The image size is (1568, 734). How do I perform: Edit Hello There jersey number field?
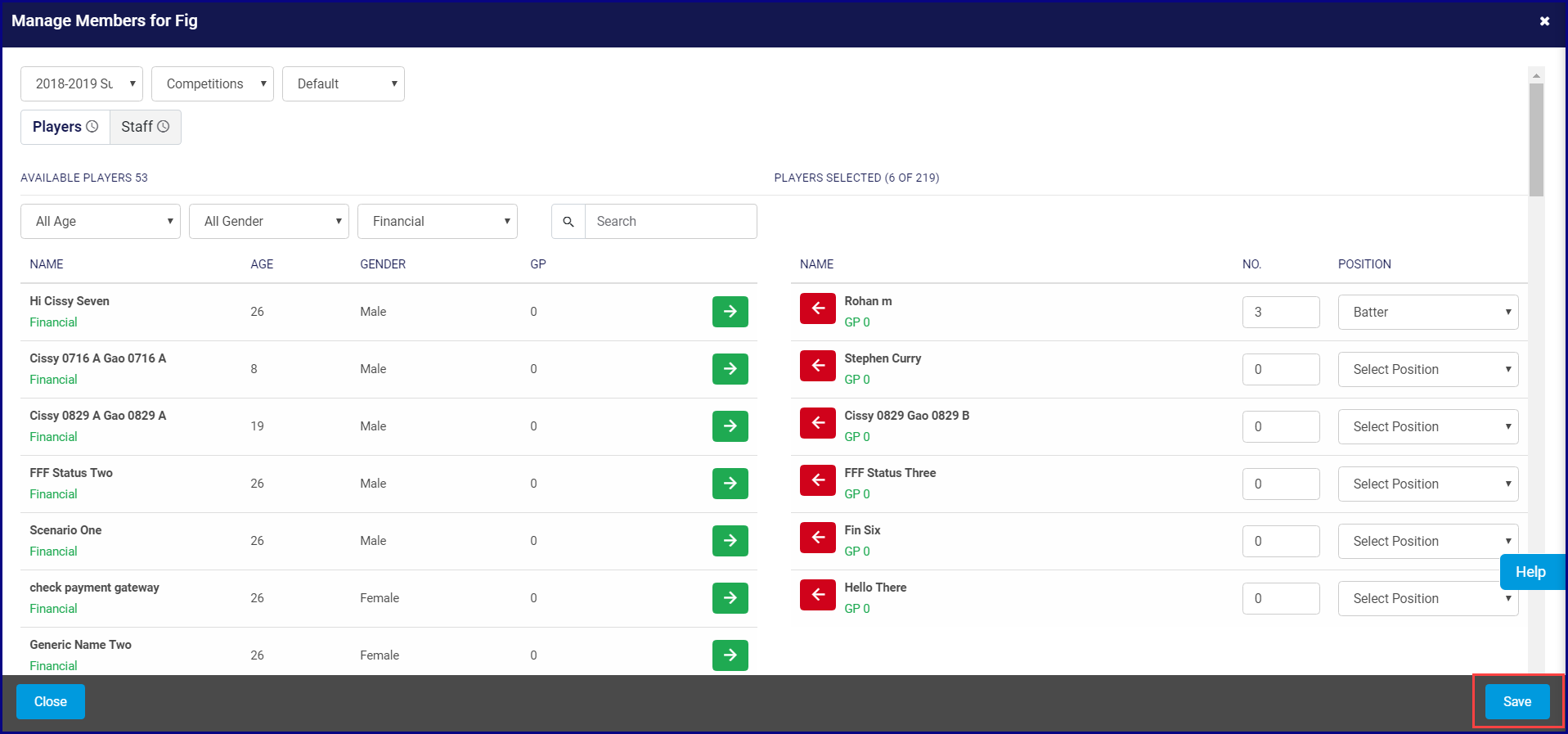1281,599
